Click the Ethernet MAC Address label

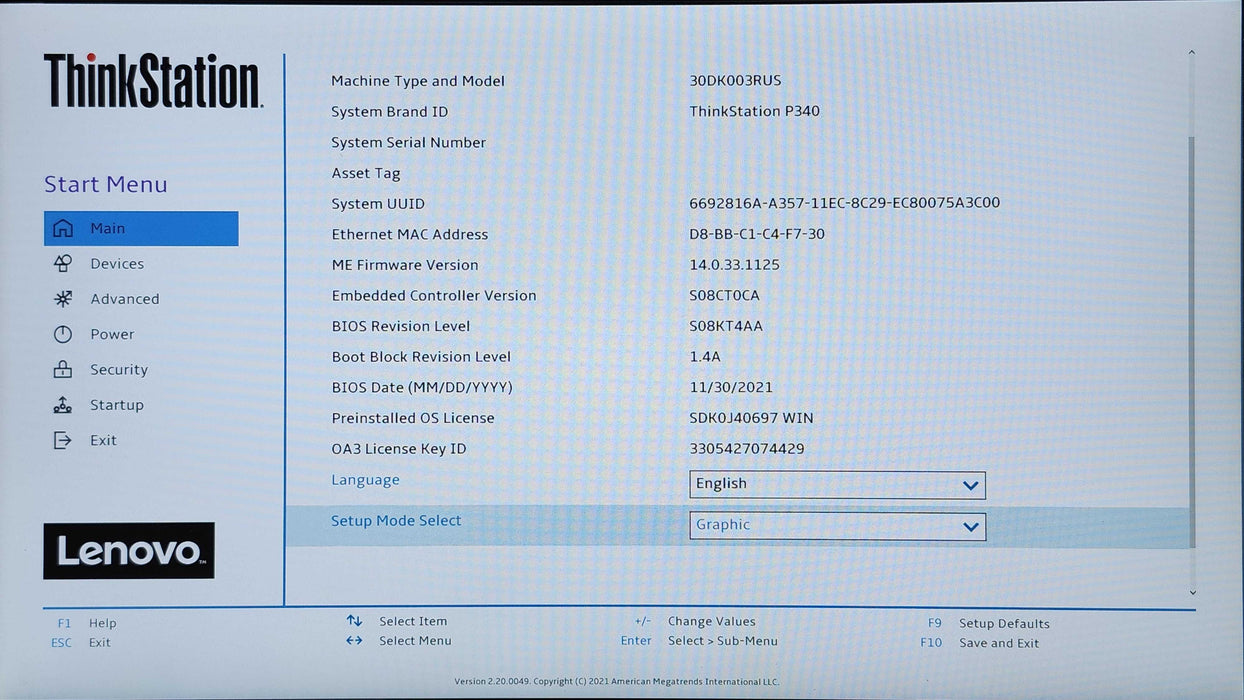pyautogui.click(x=410, y=234)
